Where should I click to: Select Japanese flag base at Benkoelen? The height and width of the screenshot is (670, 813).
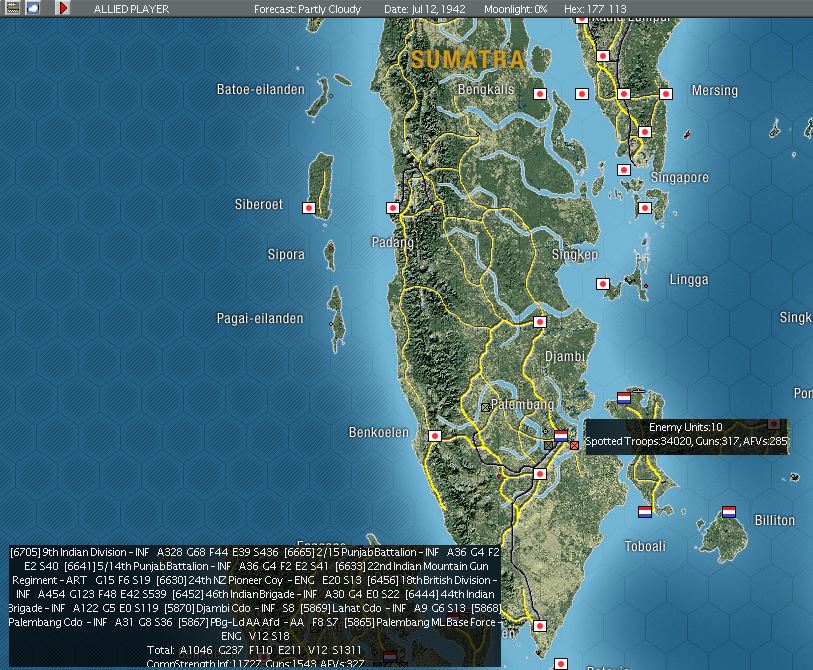435,436
